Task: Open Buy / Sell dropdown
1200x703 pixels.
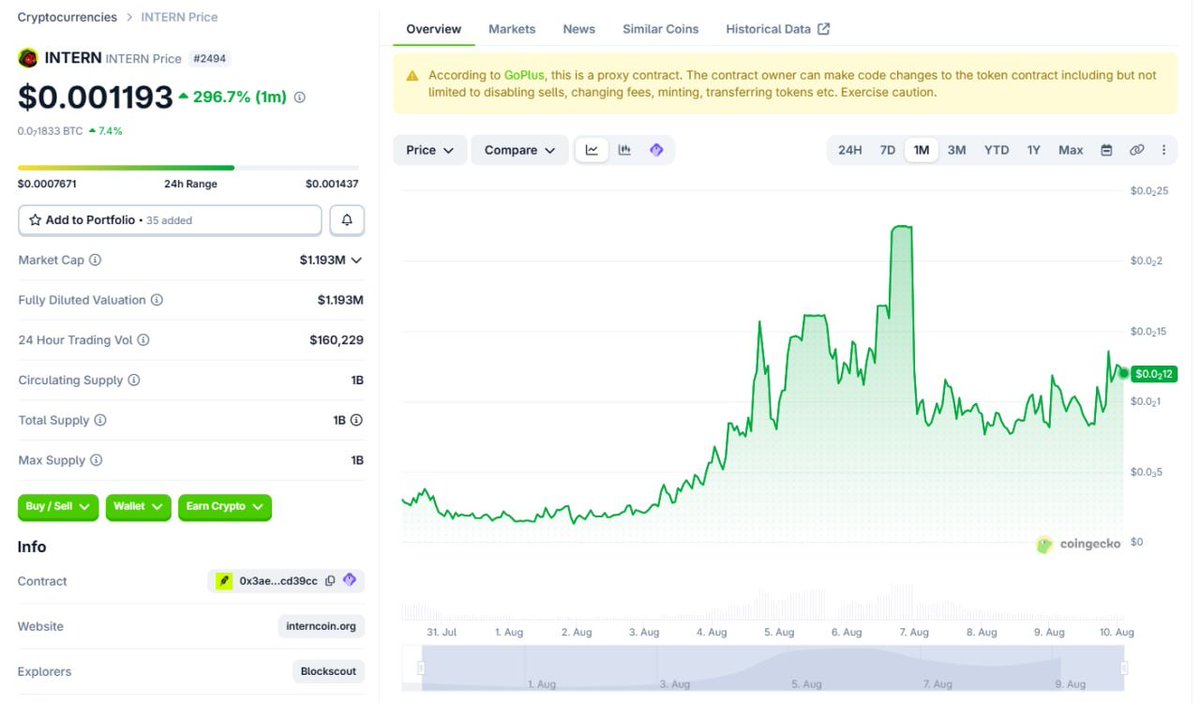Action: click(x=58, y=507)
